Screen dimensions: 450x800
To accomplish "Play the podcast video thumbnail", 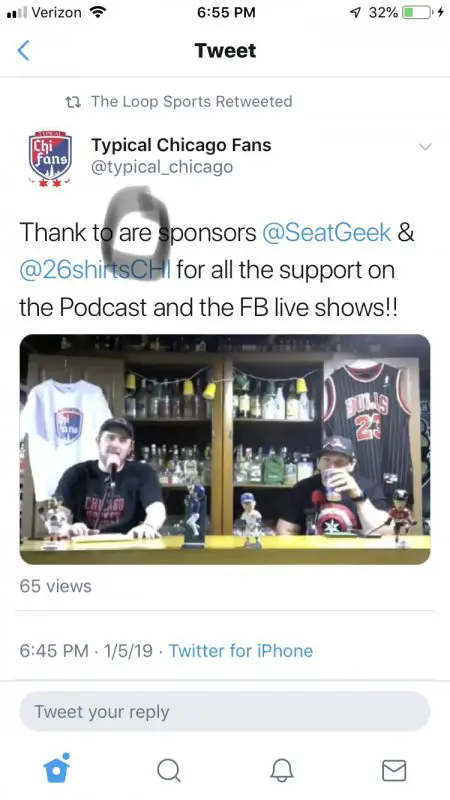I will (225, 449).
